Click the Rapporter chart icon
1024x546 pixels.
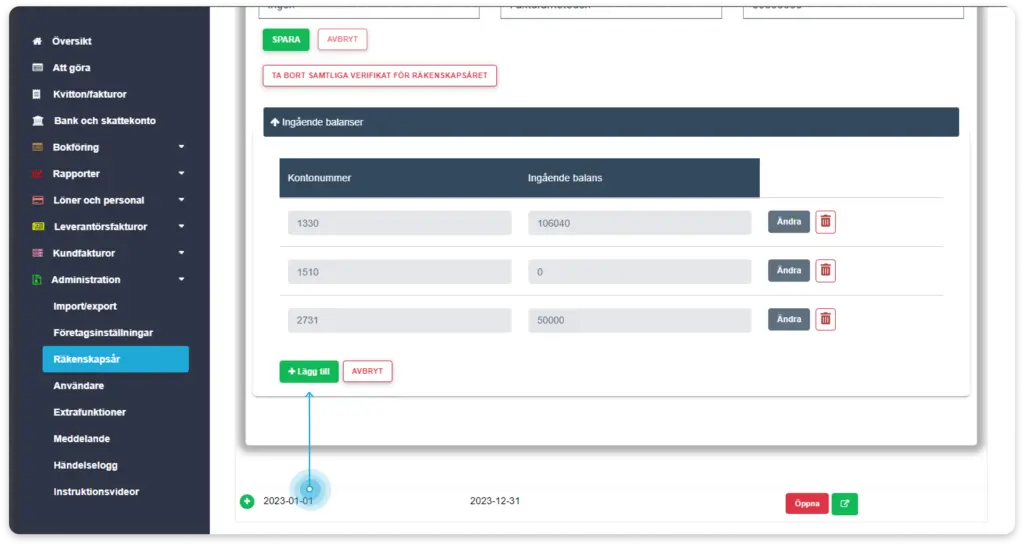click(37, 174)
